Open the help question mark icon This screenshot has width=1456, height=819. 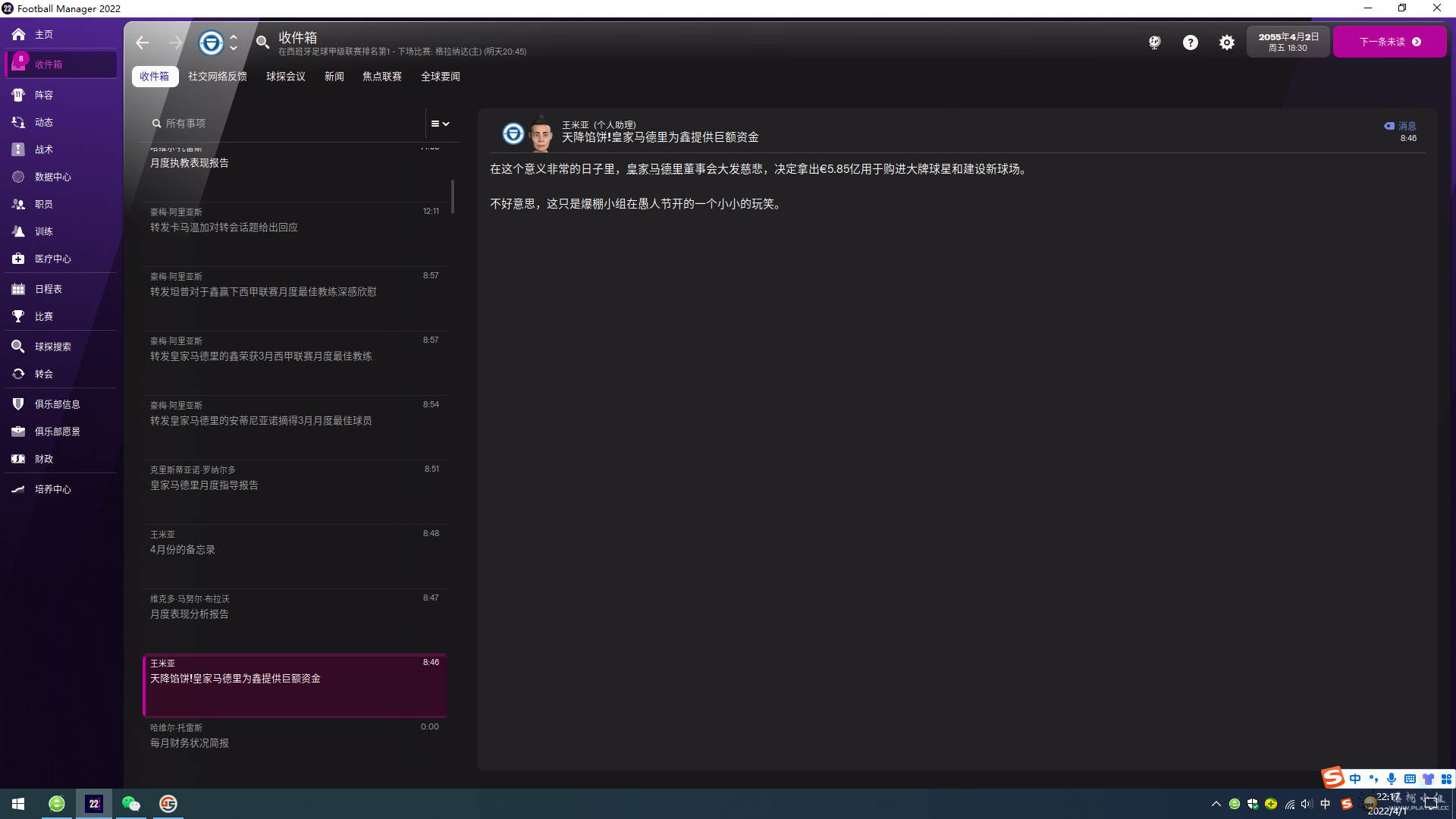[x=1191, y=42]
